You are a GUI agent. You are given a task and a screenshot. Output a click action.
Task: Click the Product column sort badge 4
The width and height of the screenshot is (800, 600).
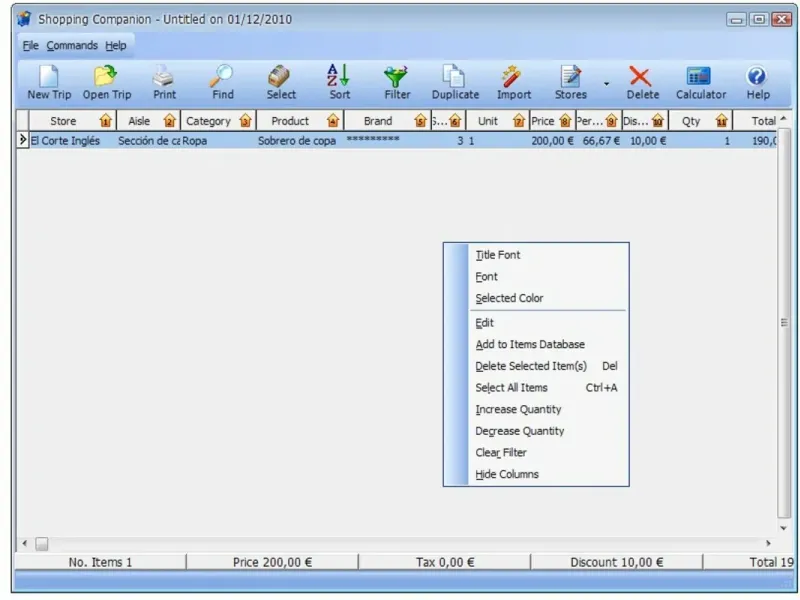coord(333,121)
